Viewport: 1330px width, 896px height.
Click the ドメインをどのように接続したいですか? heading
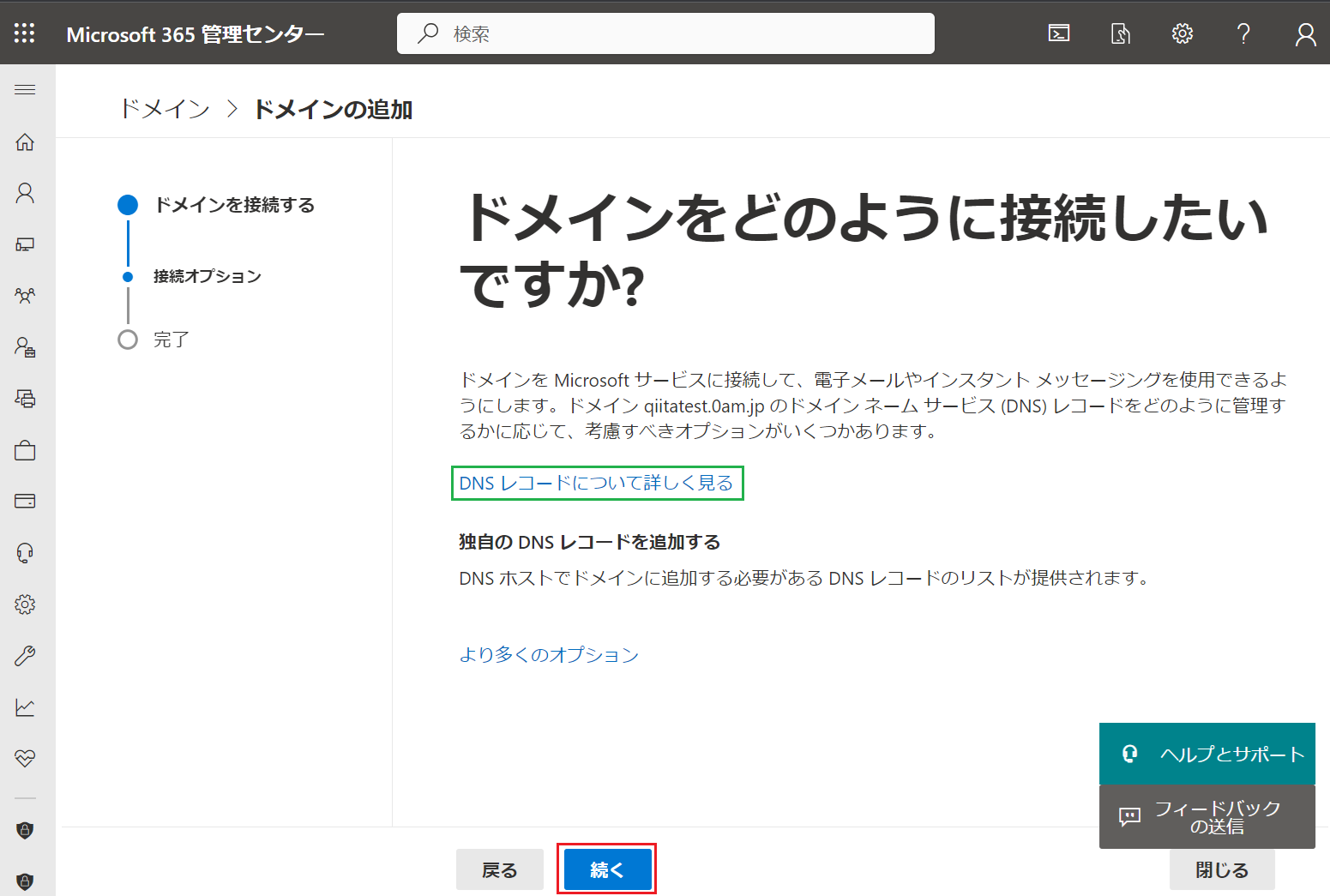864,250
